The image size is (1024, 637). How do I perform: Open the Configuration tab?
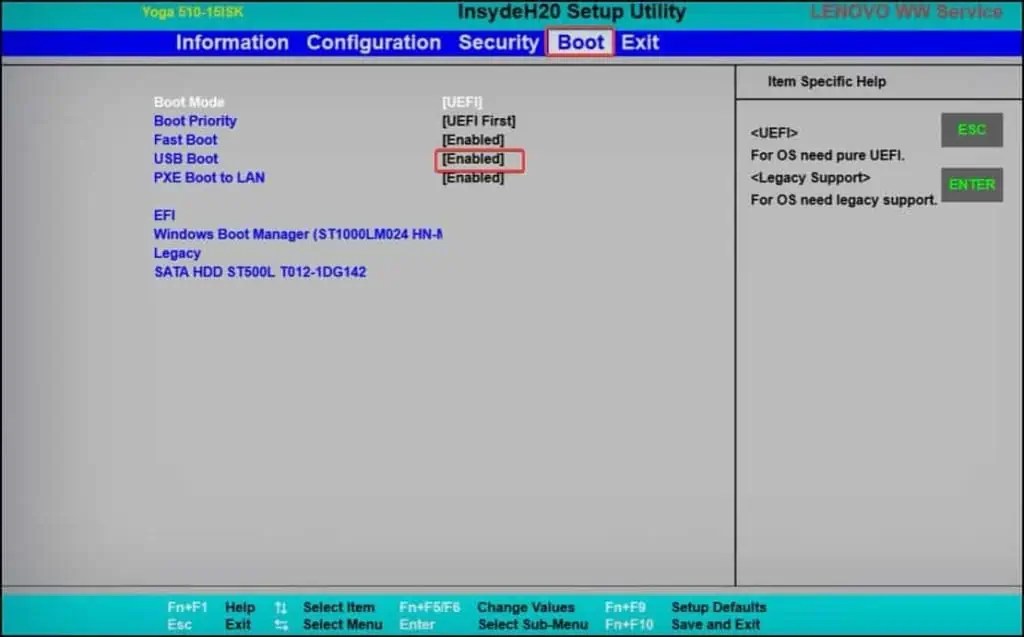pos(373,42)
